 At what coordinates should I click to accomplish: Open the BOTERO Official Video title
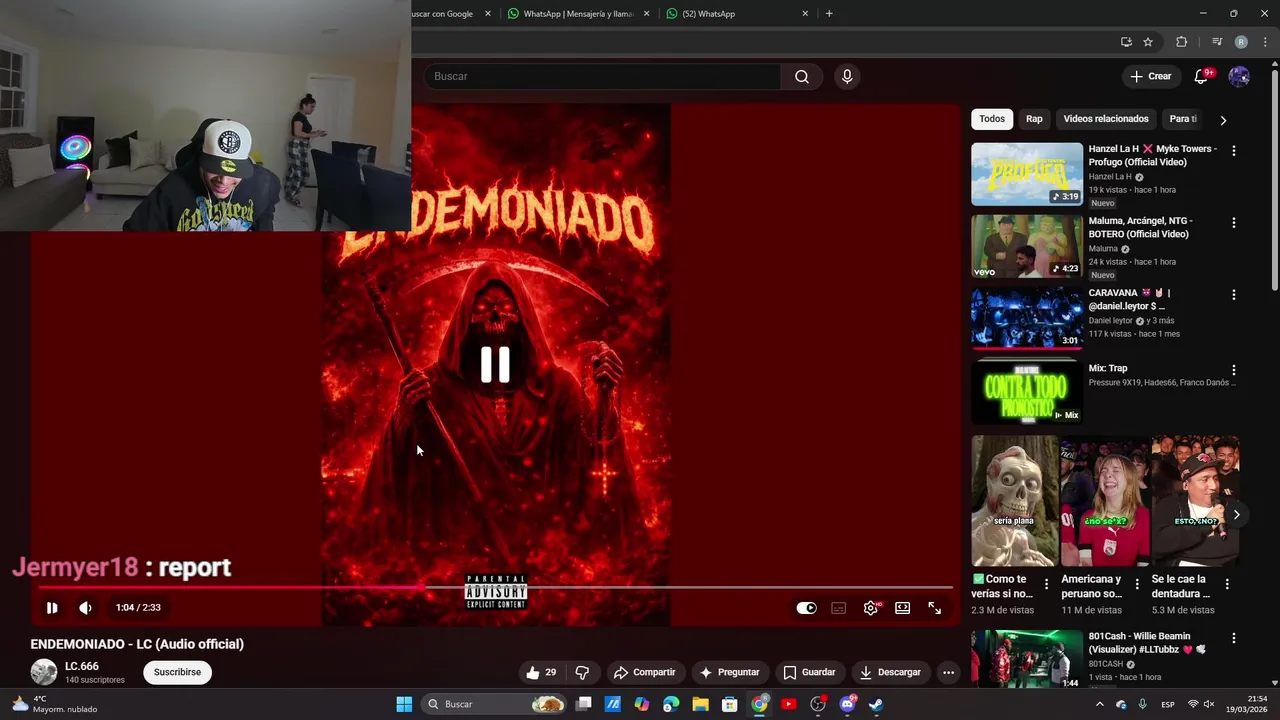(x=1140, y=227)
